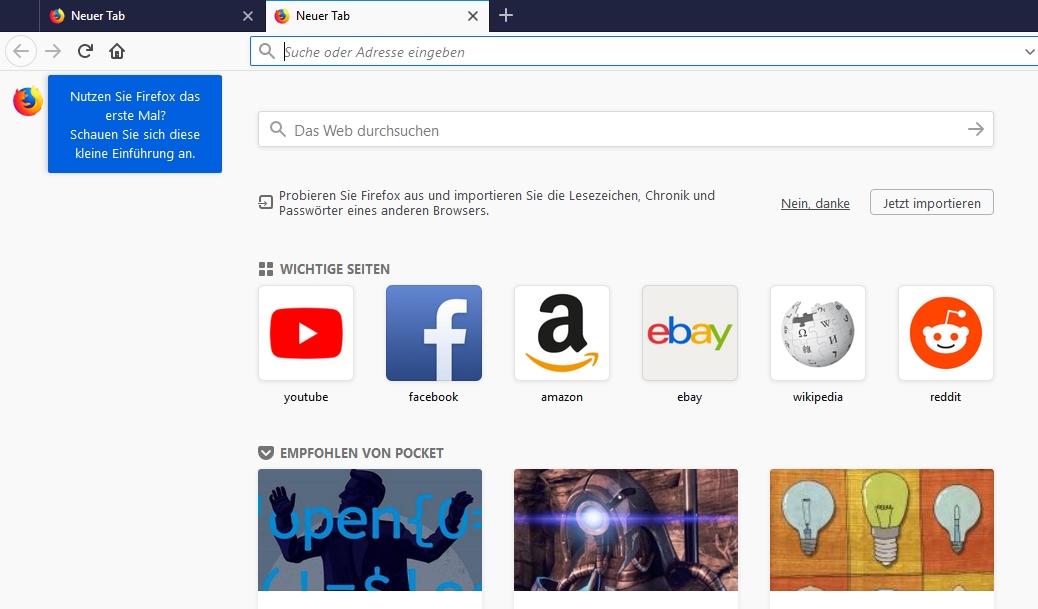Click the Wichtige Seiten grid icon
This screenshot has height=609, width=1038.
265,269
